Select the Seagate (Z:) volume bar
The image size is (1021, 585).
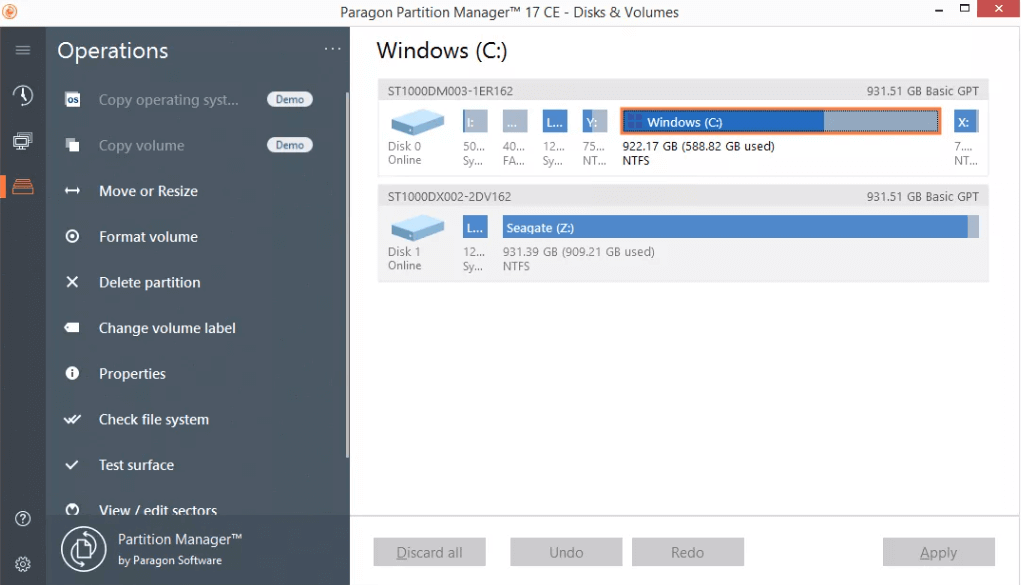point(740,227)
